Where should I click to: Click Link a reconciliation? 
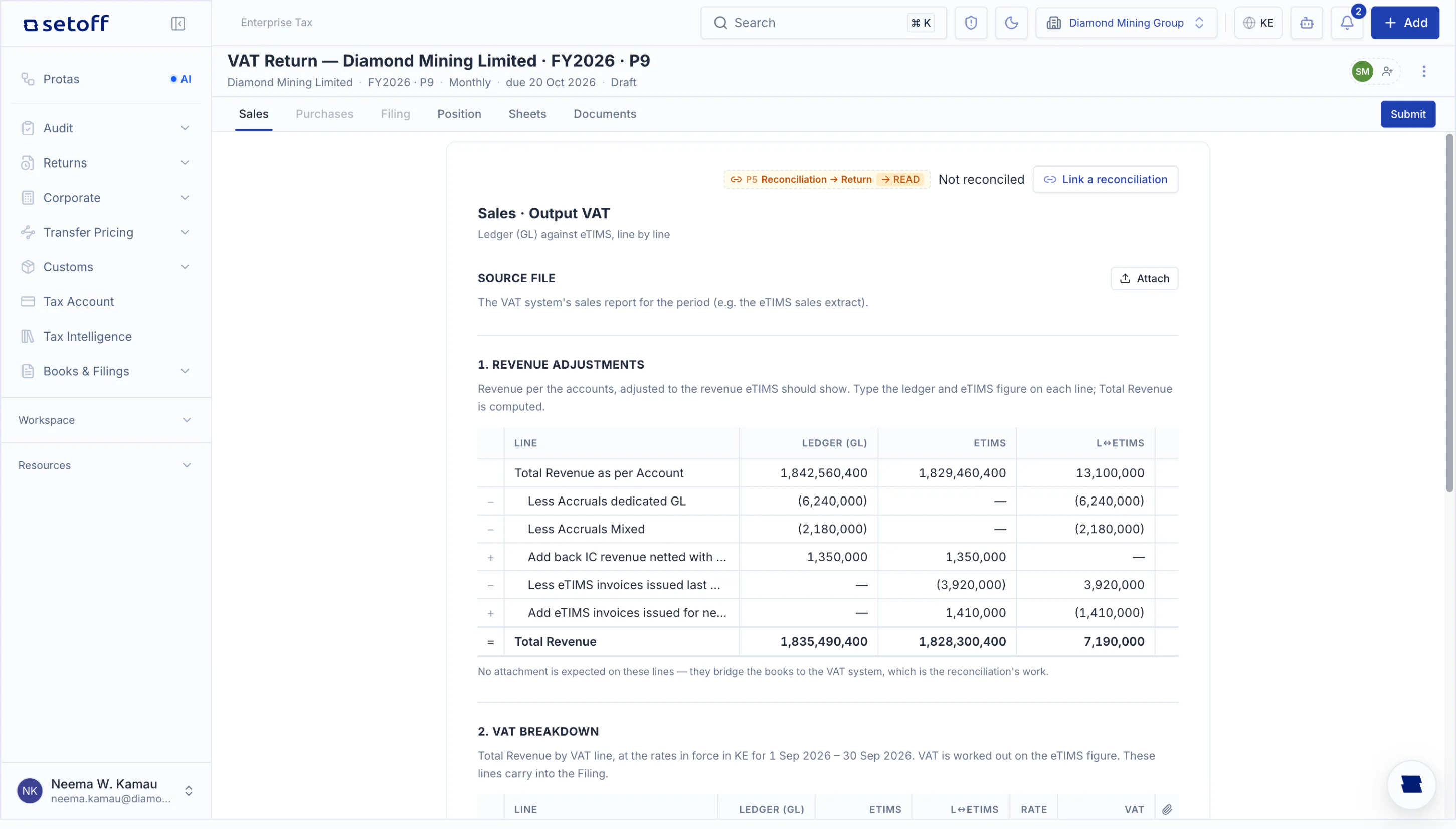[1105, 180]
